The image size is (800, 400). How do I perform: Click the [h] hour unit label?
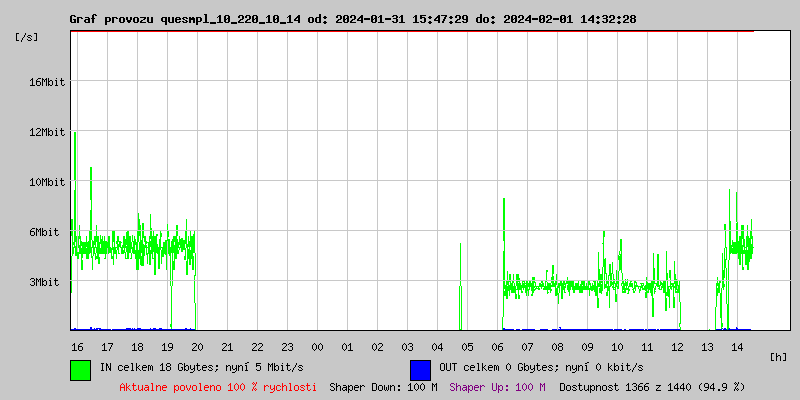(x=779, y=356)
